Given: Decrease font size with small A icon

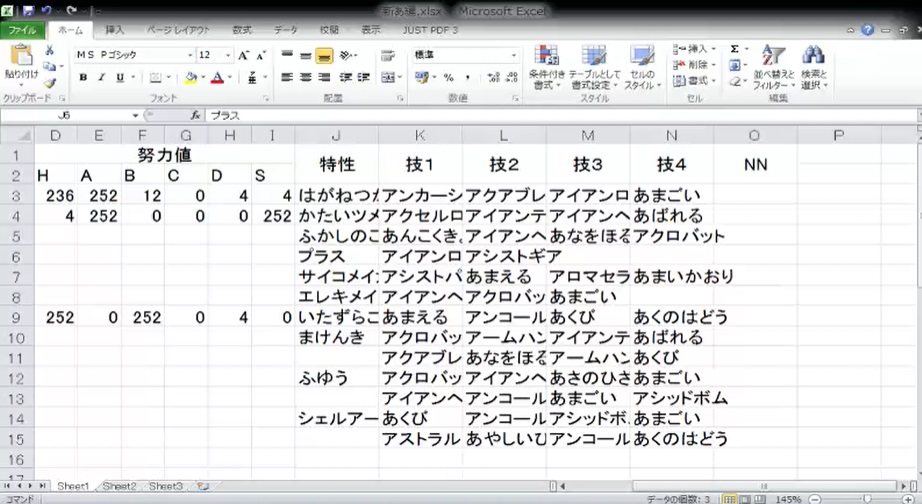Looking at the screenshot, I should click(x=261, y=55).
